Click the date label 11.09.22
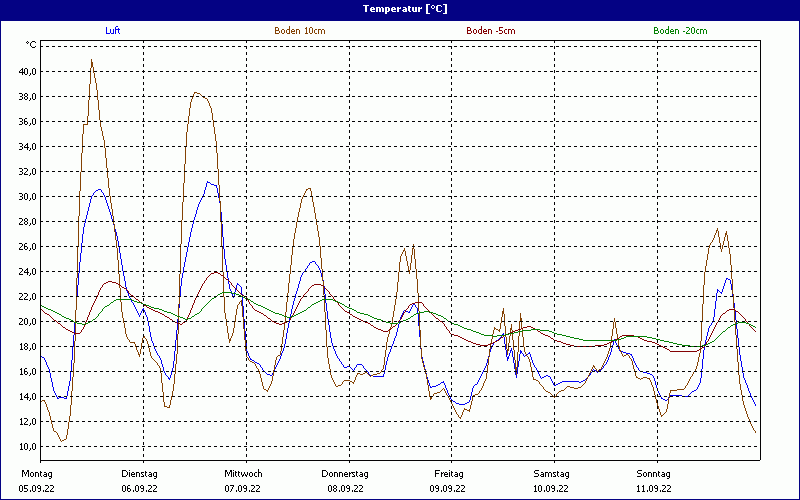Screen dimensions: 800x500 (654, 489)
